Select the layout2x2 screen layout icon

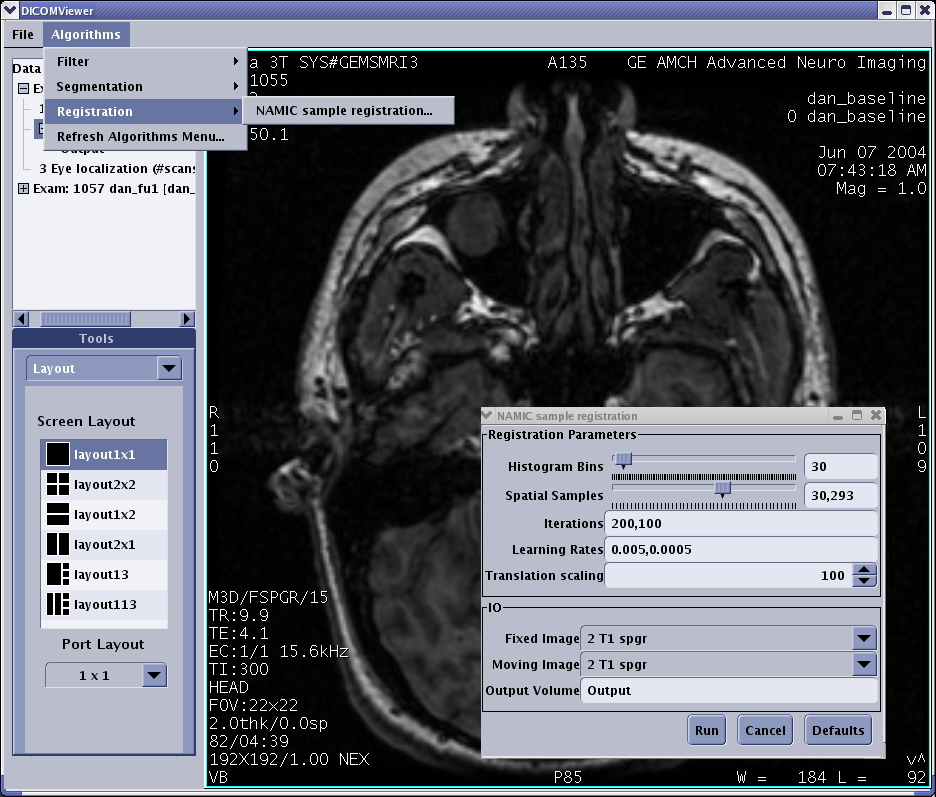[x=57, y=484]
